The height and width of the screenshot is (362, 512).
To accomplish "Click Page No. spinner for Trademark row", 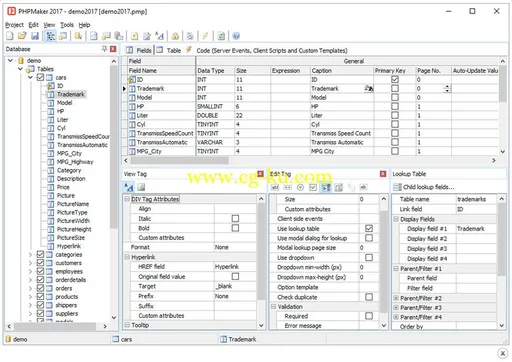I will (447, 88).
